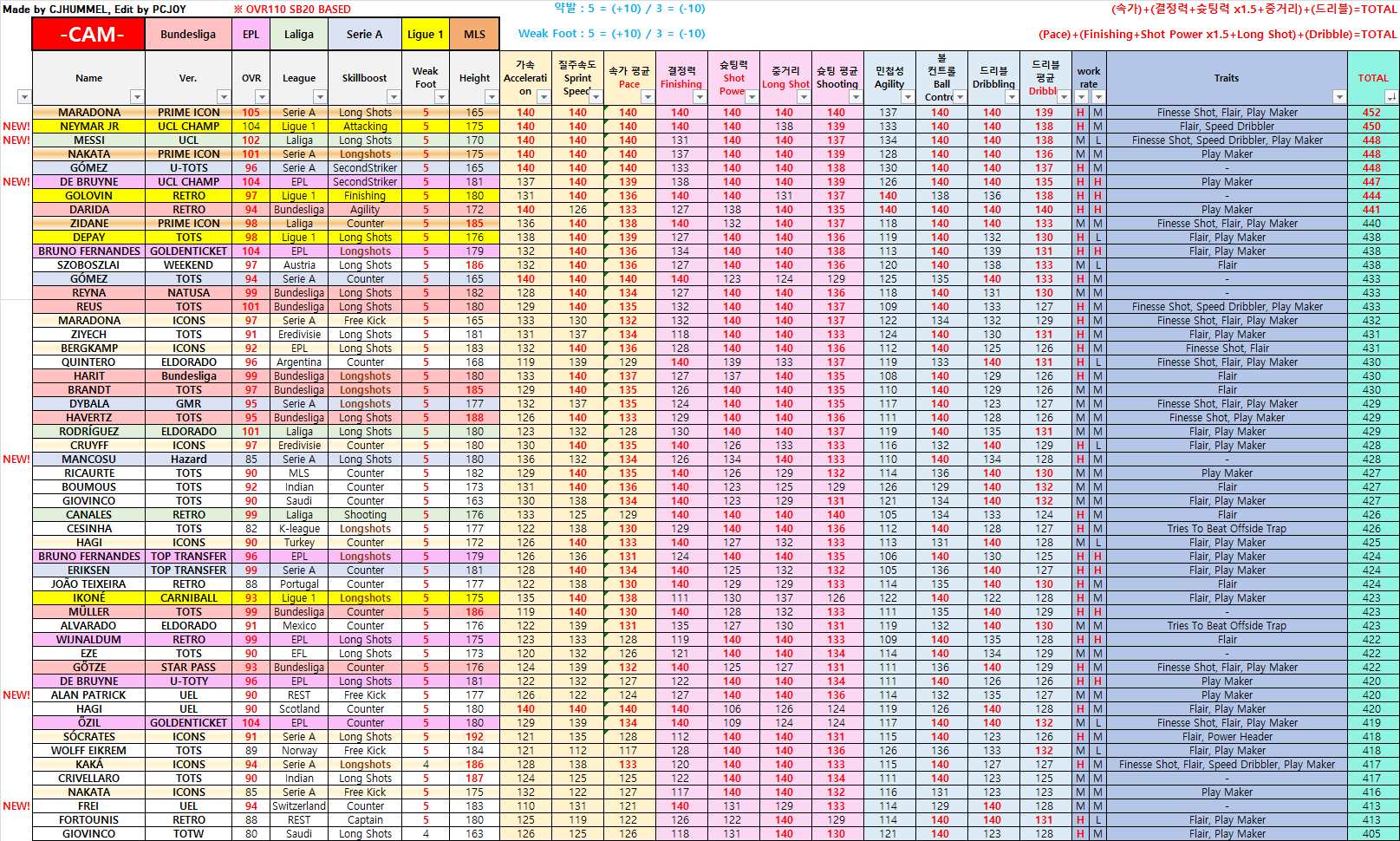
Task: Select the OVR110 SB20 BASED note
Action: pyautogui.click(x=292, y=10)
